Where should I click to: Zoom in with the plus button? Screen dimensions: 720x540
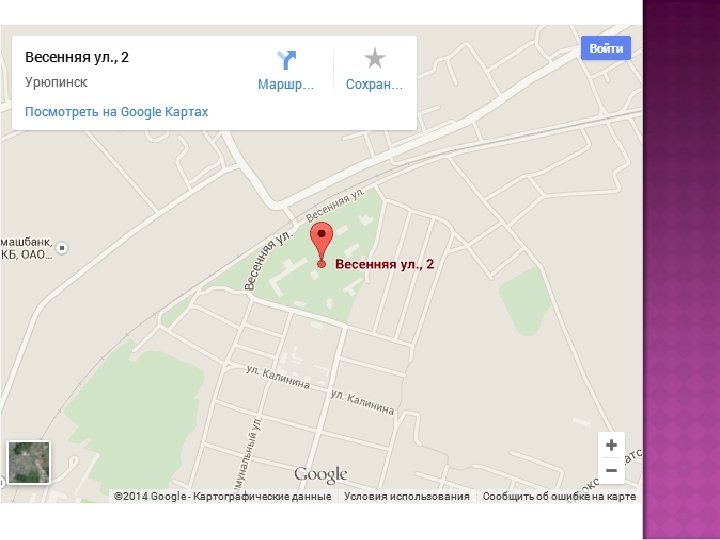(x=611, y=445)
